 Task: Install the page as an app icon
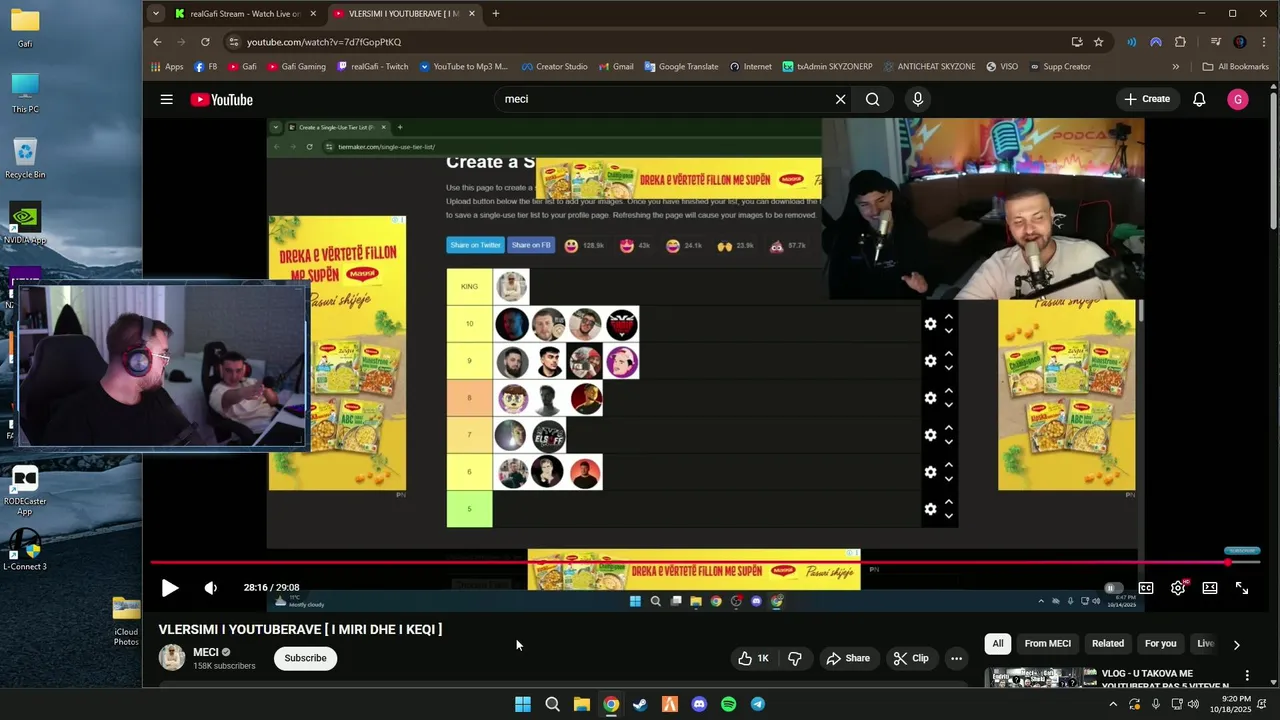click(1077, 42)
